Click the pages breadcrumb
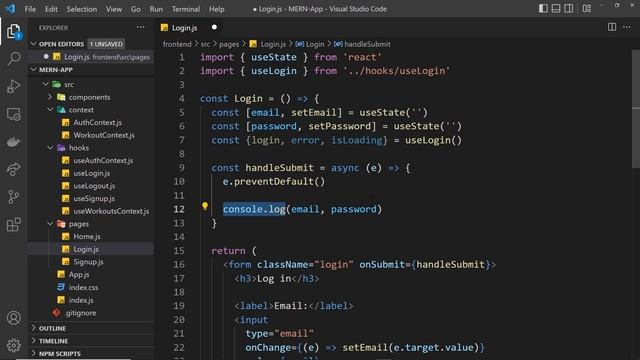640x360 pixels. pyautogui.click(x=229, y=44)
